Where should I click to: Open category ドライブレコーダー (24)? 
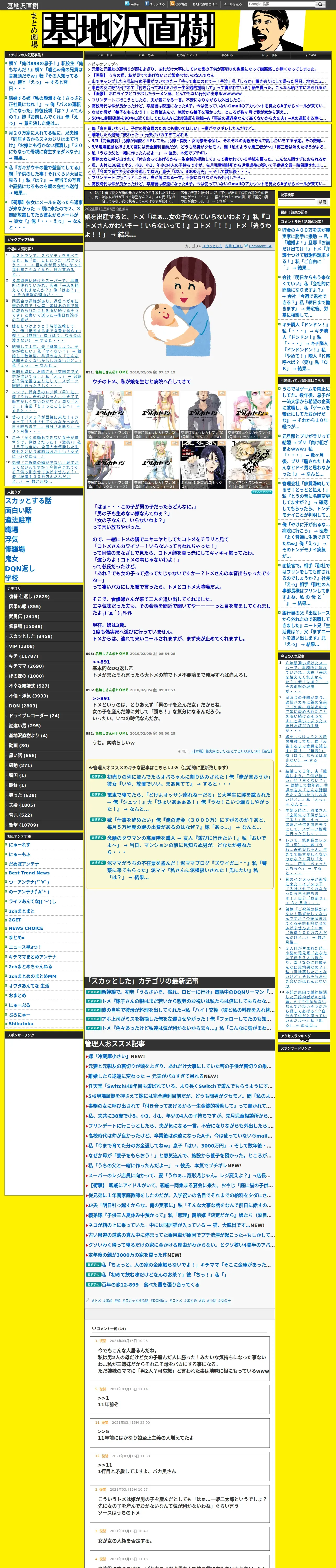[34, 716]
